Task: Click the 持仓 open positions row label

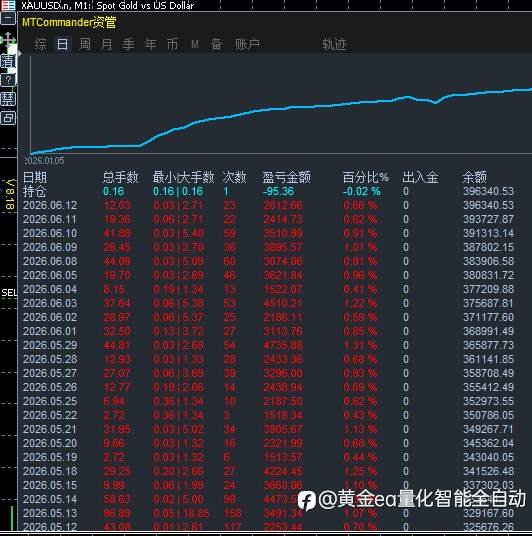Action: point(34,191)
